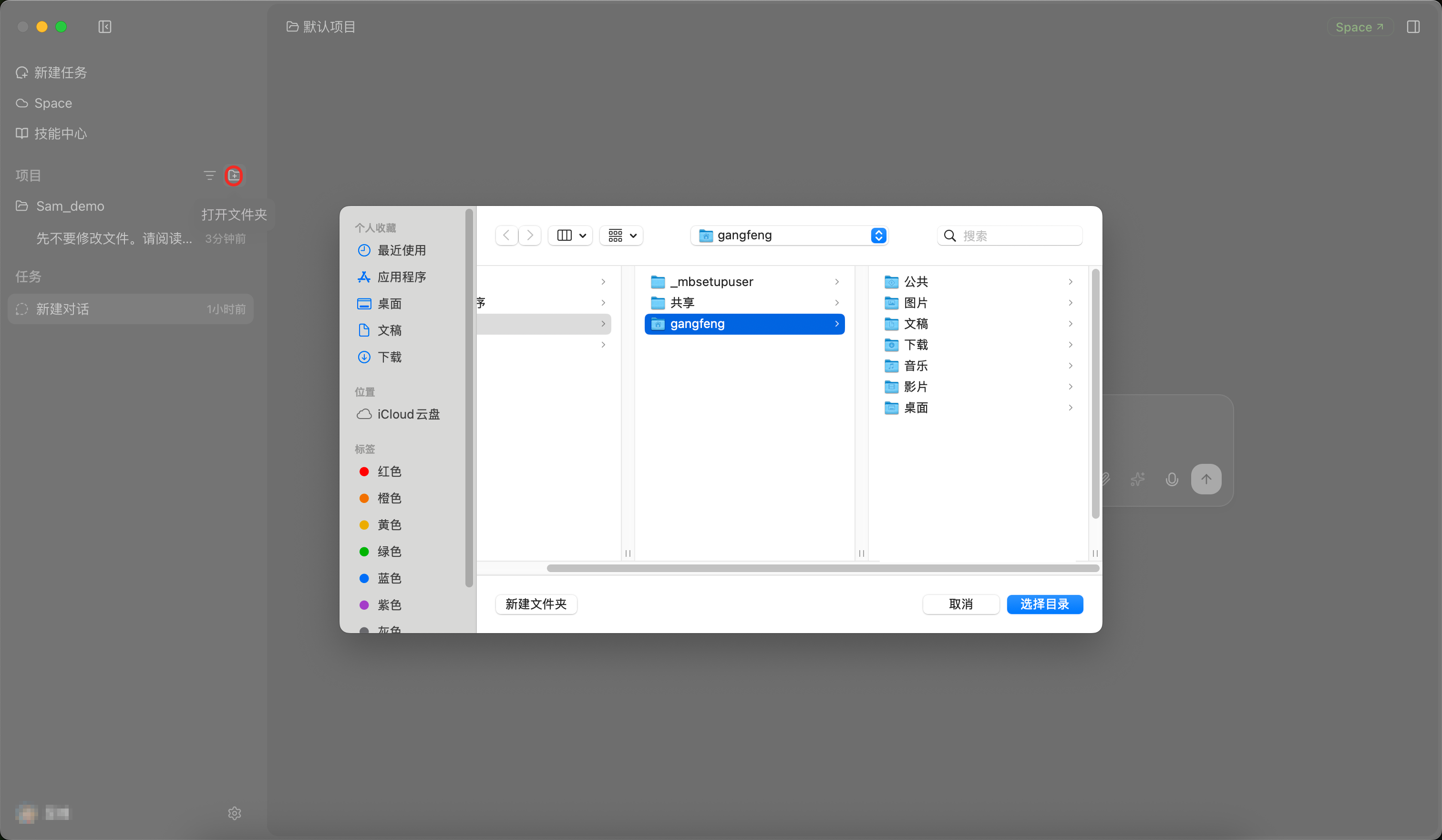Open the Space link at top right
This screenshot has height=840, width=1442.
(1360, 27)
